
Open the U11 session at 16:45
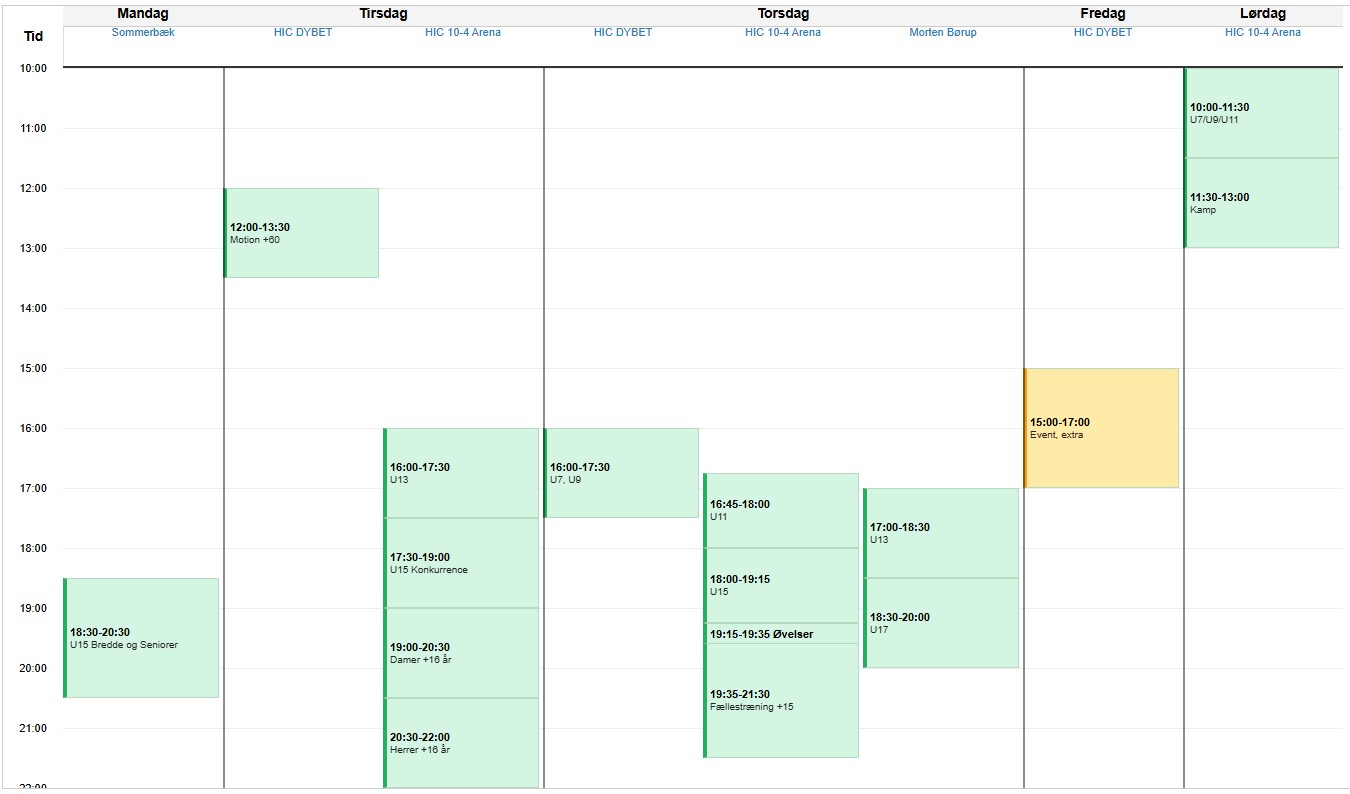pyautogui.click(x=781, y=510)
